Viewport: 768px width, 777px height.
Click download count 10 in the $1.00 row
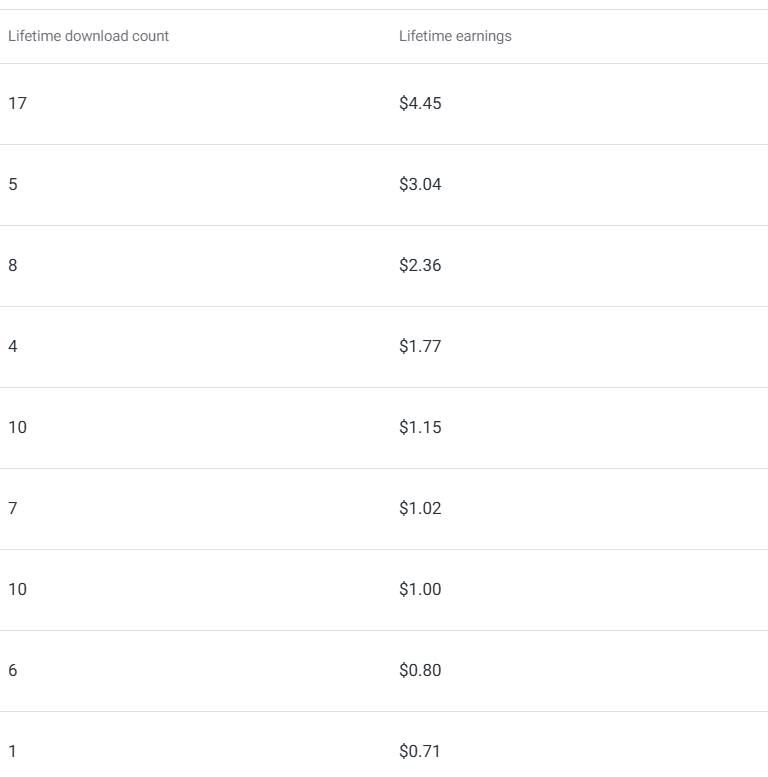coord(17,589)
